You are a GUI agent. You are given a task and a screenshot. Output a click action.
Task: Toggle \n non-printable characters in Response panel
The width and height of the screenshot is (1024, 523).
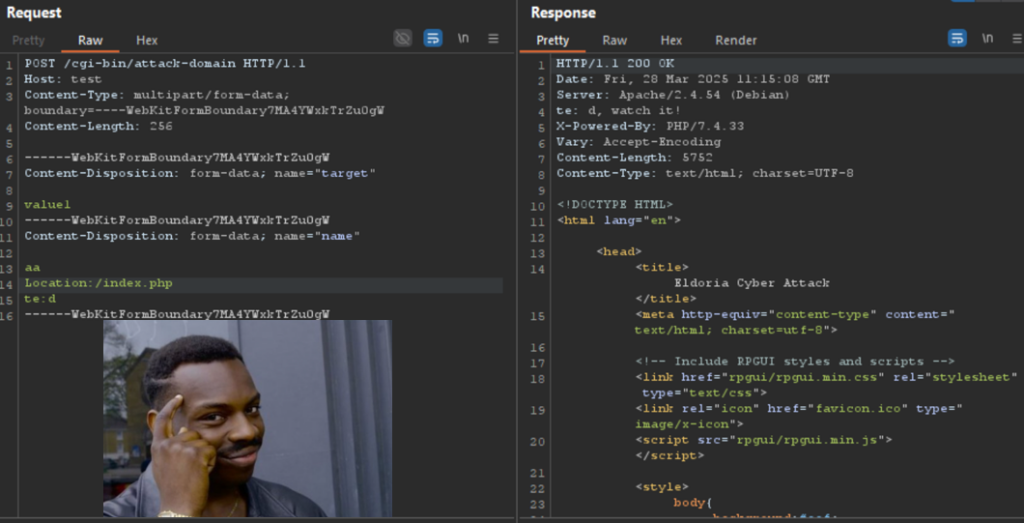(987, 39)
